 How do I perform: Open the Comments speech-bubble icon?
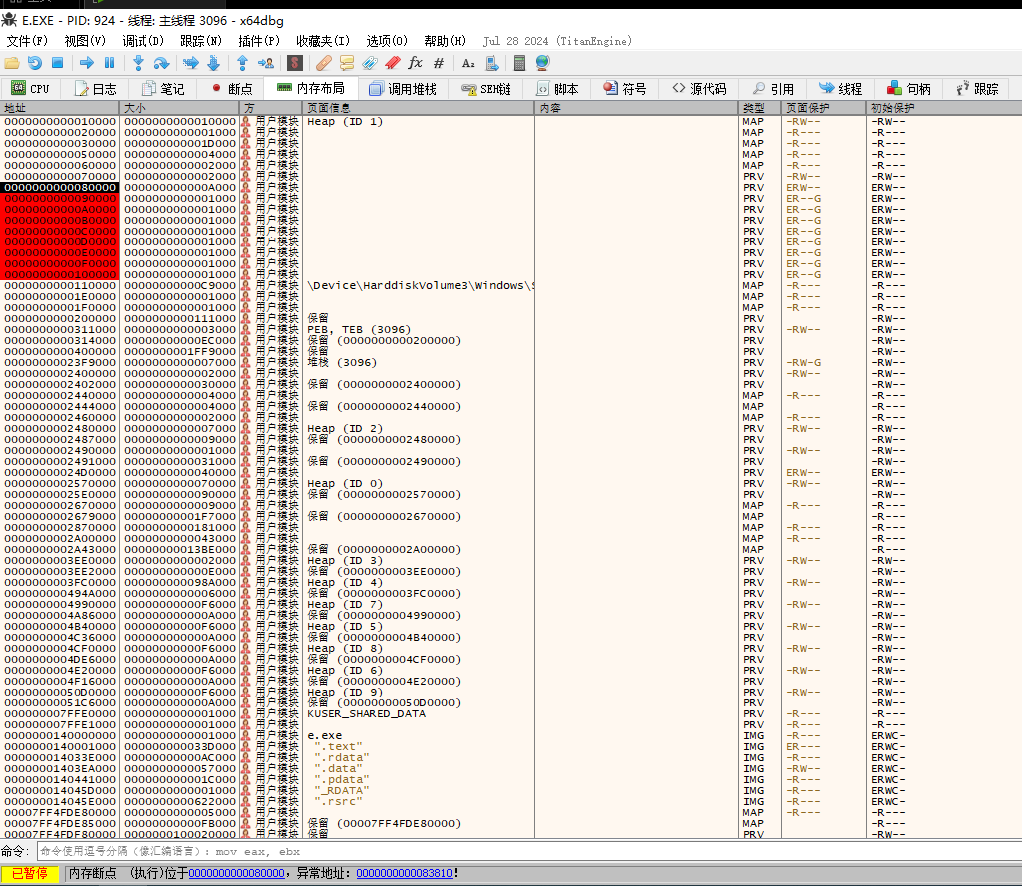(347, 63)
